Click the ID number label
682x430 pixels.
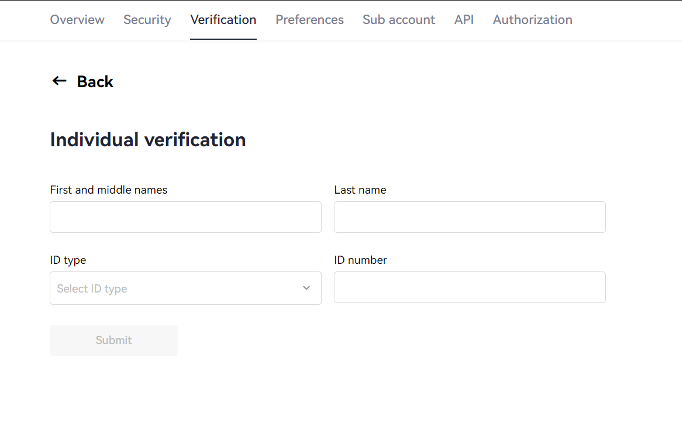(360, 260)
